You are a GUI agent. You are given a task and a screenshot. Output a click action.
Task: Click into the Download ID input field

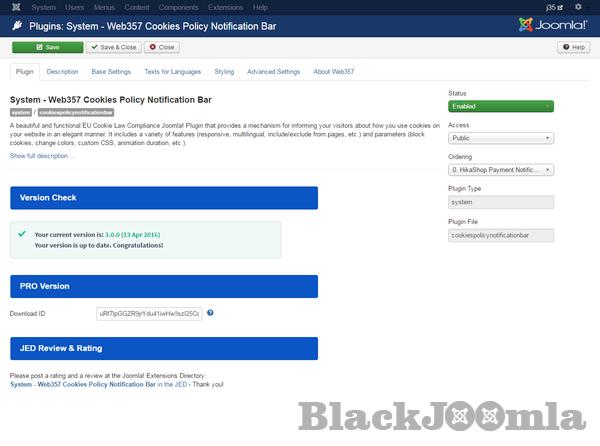[149, 314]
